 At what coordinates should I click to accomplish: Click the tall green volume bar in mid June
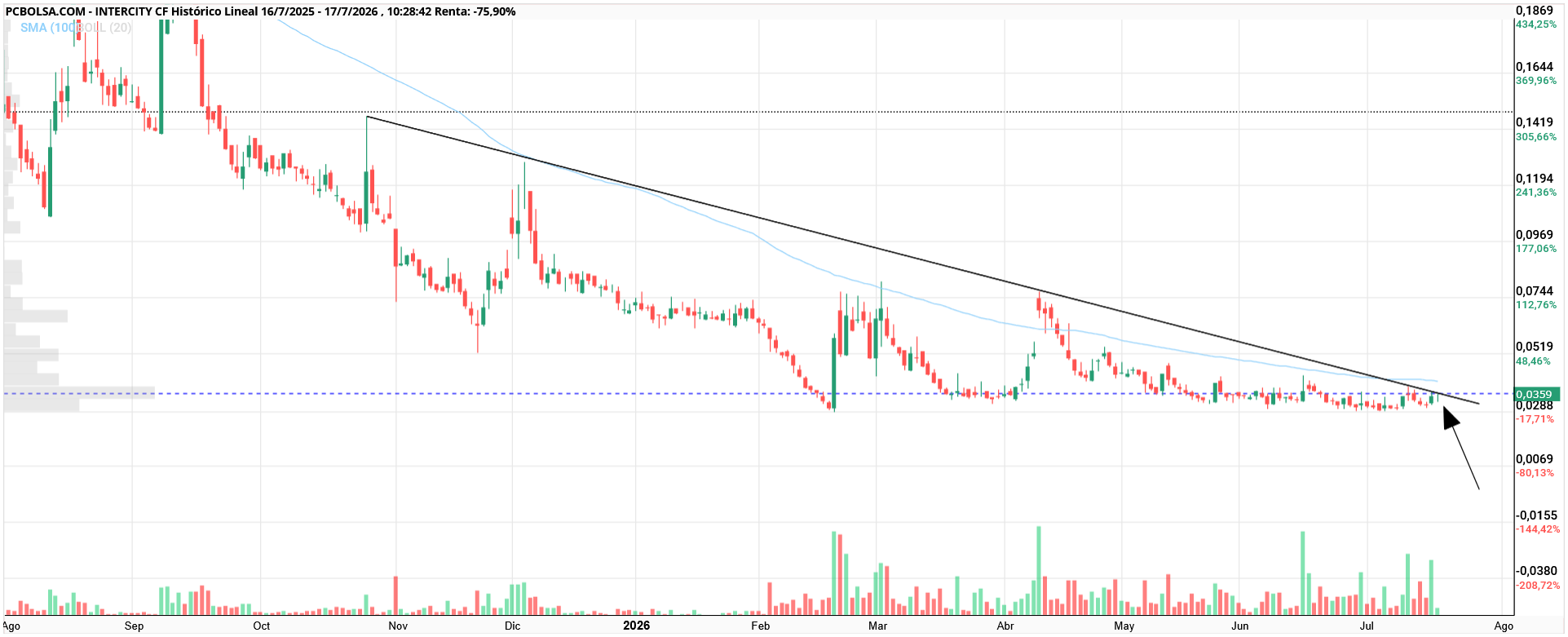(1303, 573)
